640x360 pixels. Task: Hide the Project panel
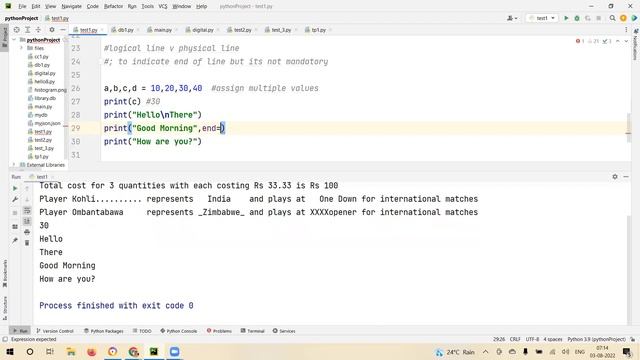pyautogui.click(x=62, y=30)
